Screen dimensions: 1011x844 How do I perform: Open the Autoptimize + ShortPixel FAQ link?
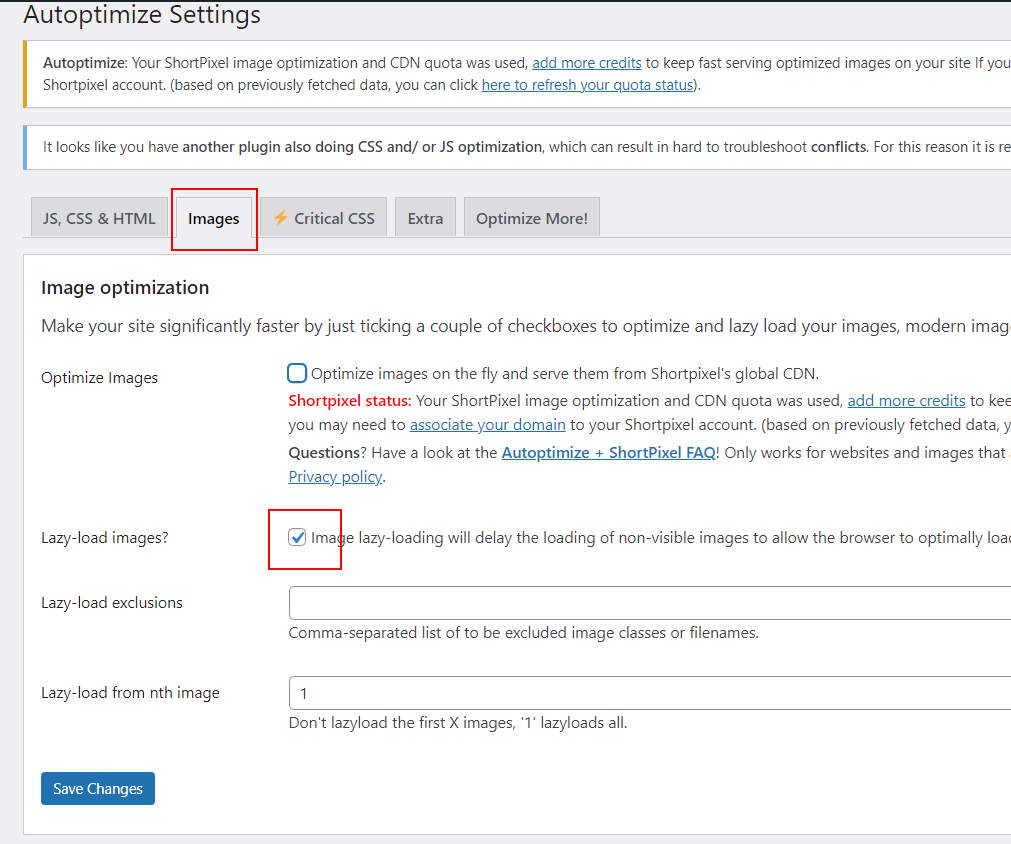click(x=609, y=453)
